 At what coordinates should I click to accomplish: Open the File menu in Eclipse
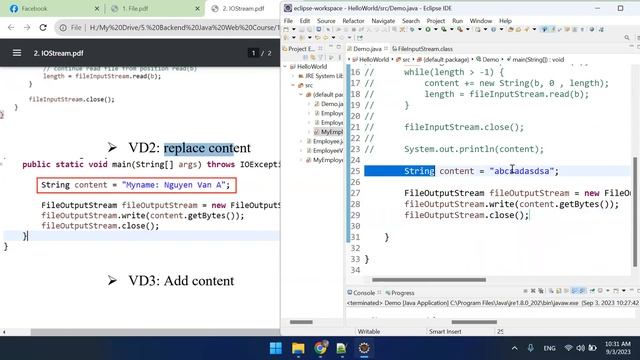(288, 21)
